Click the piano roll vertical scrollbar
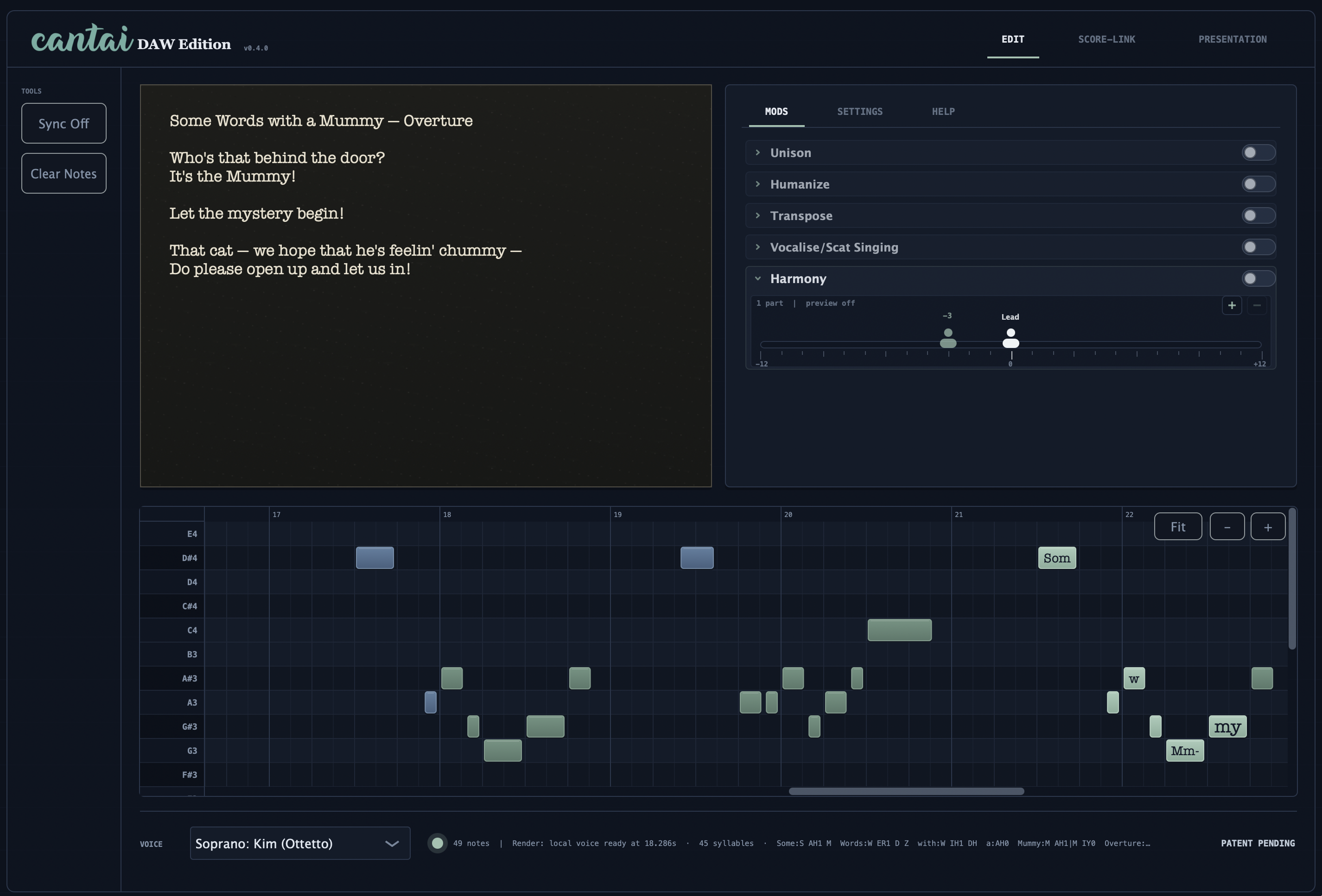 click(x=1292, y=579)
